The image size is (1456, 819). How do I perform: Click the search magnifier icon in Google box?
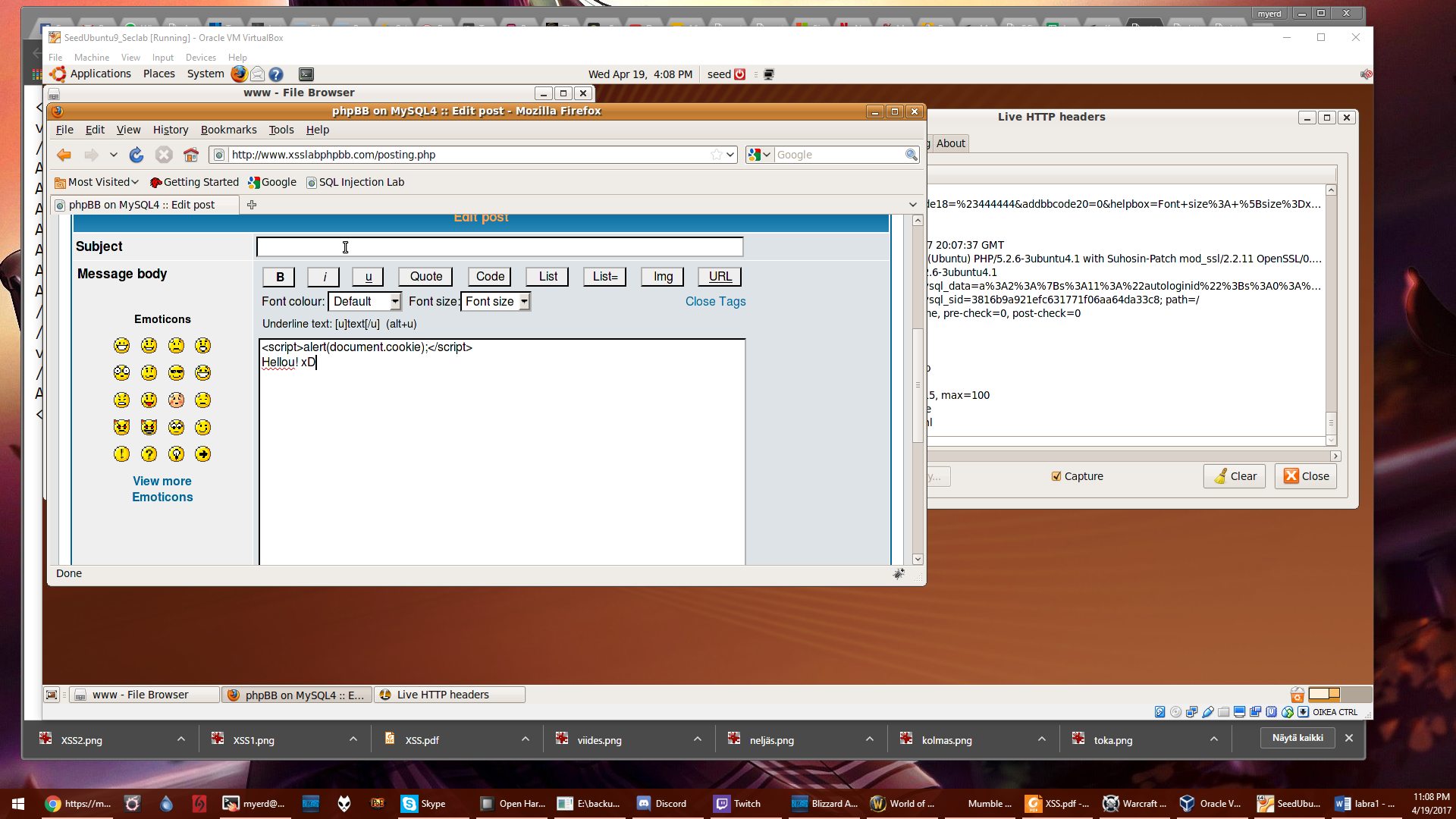coord(911,155)
